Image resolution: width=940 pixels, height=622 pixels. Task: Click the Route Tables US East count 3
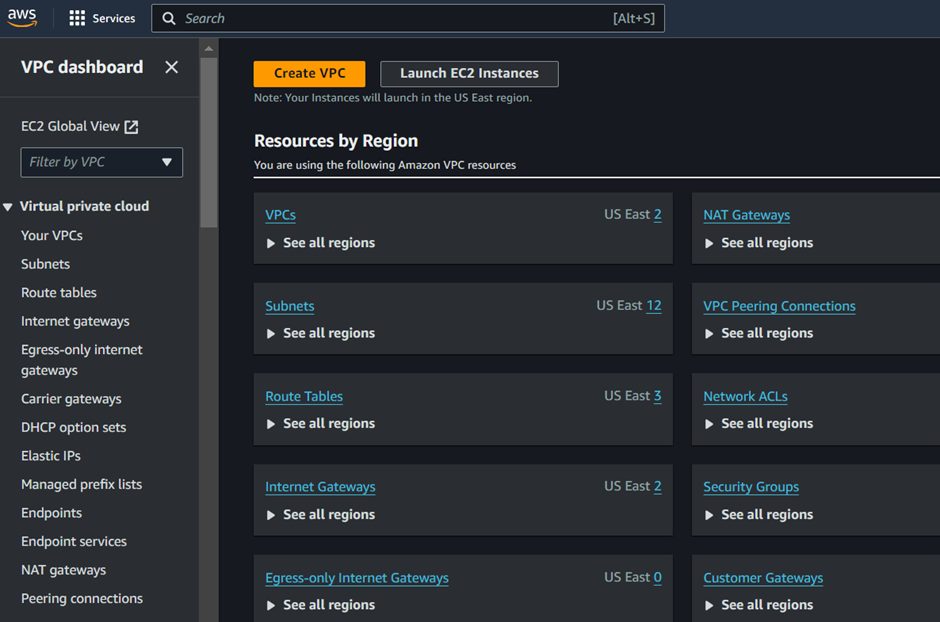(658, 396)
